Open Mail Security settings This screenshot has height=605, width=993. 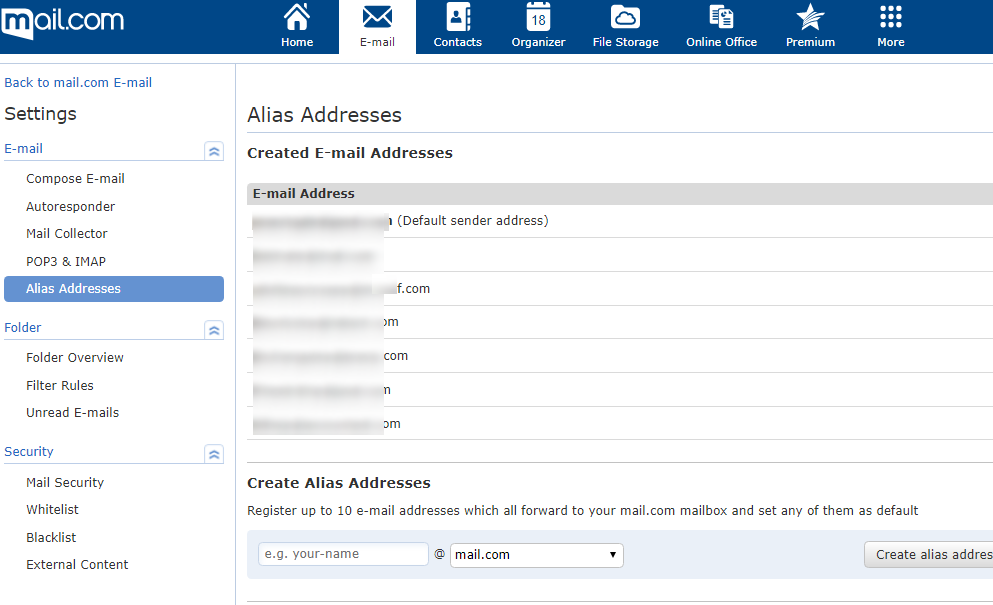click(x=65, y=483)
